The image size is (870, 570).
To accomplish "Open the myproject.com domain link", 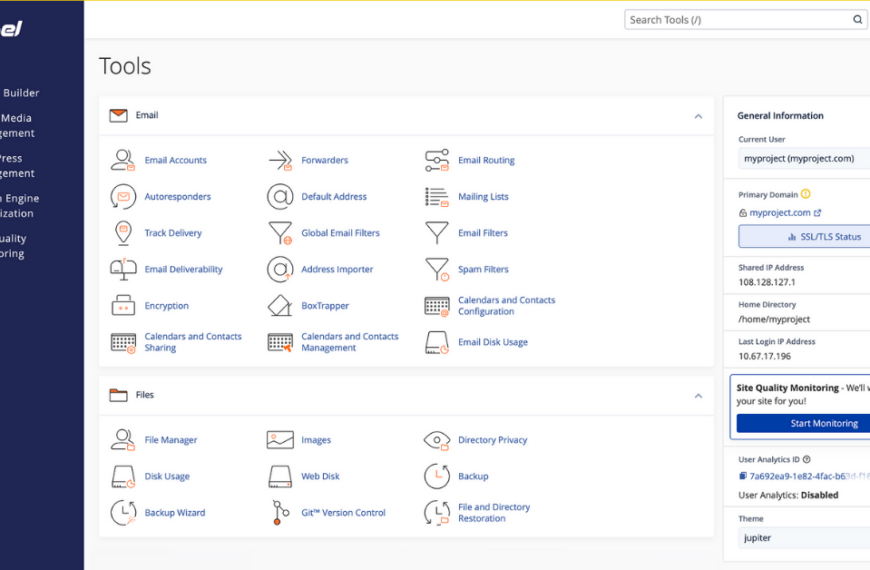I will 780,213.
